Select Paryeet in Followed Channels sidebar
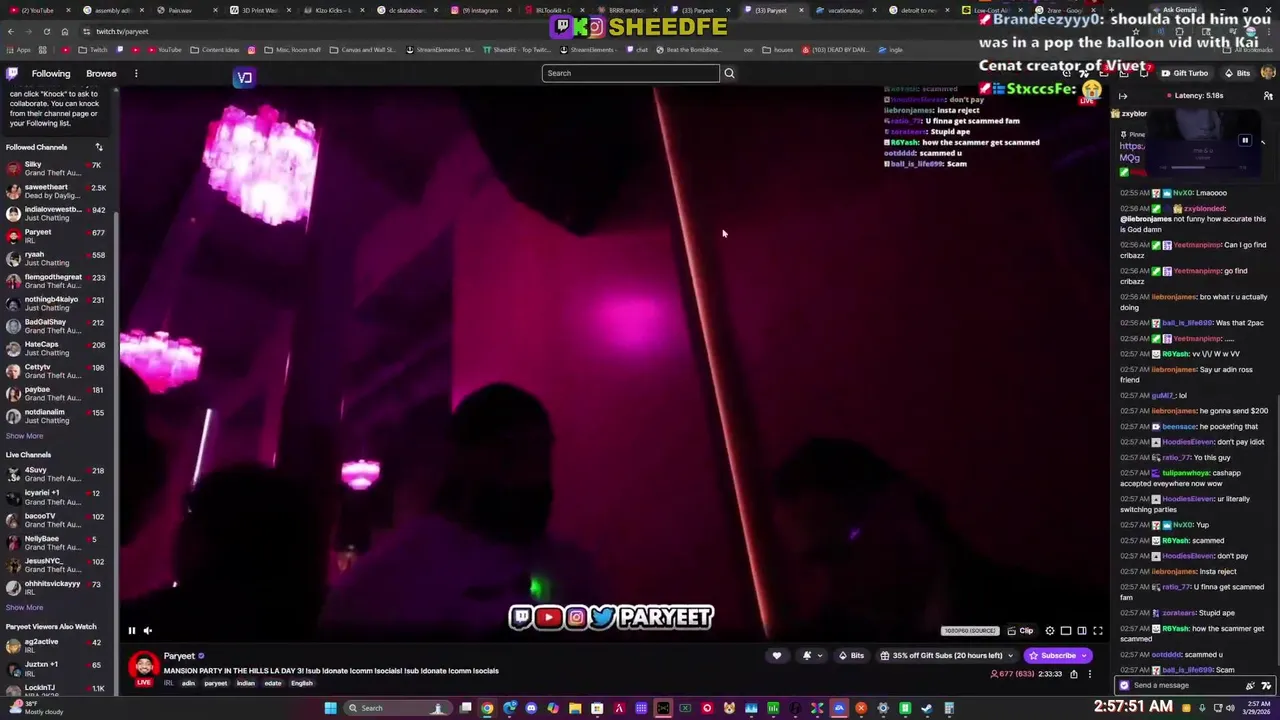The image size is (1280, 720). [x=56, y=236]
